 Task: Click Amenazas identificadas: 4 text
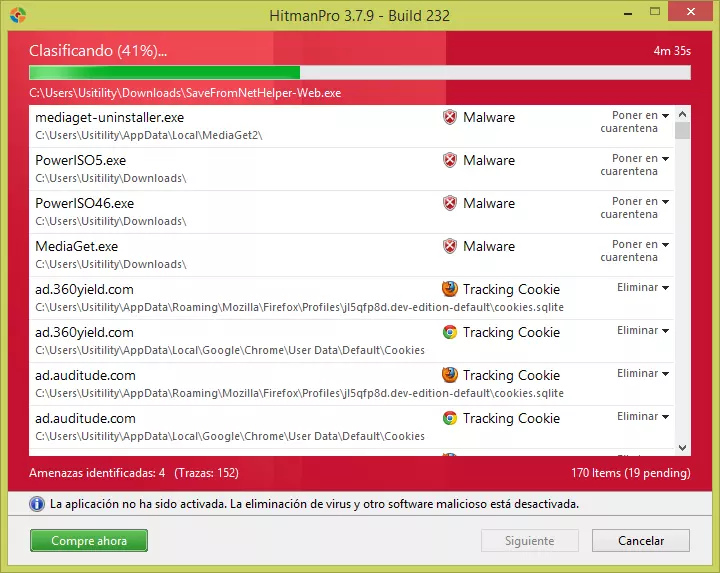tap(97, 473)
